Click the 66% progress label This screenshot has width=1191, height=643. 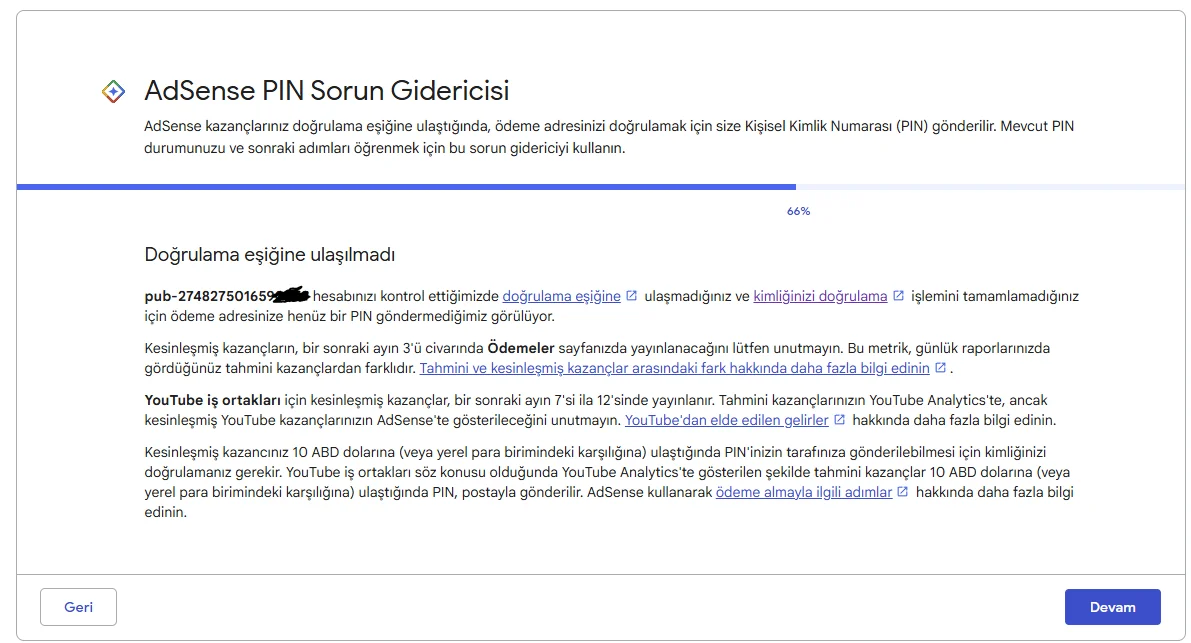(x=798, y=211)
